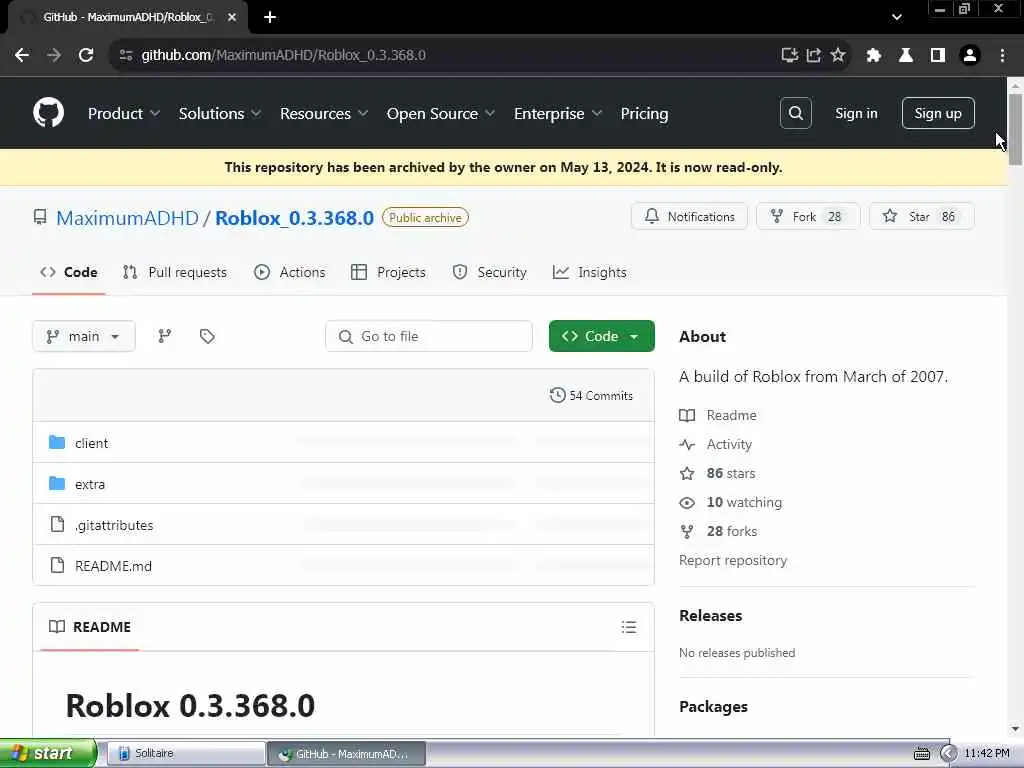Click the GitHub Octocat logo
1024x768 pixels.
(x=48, y=113)
